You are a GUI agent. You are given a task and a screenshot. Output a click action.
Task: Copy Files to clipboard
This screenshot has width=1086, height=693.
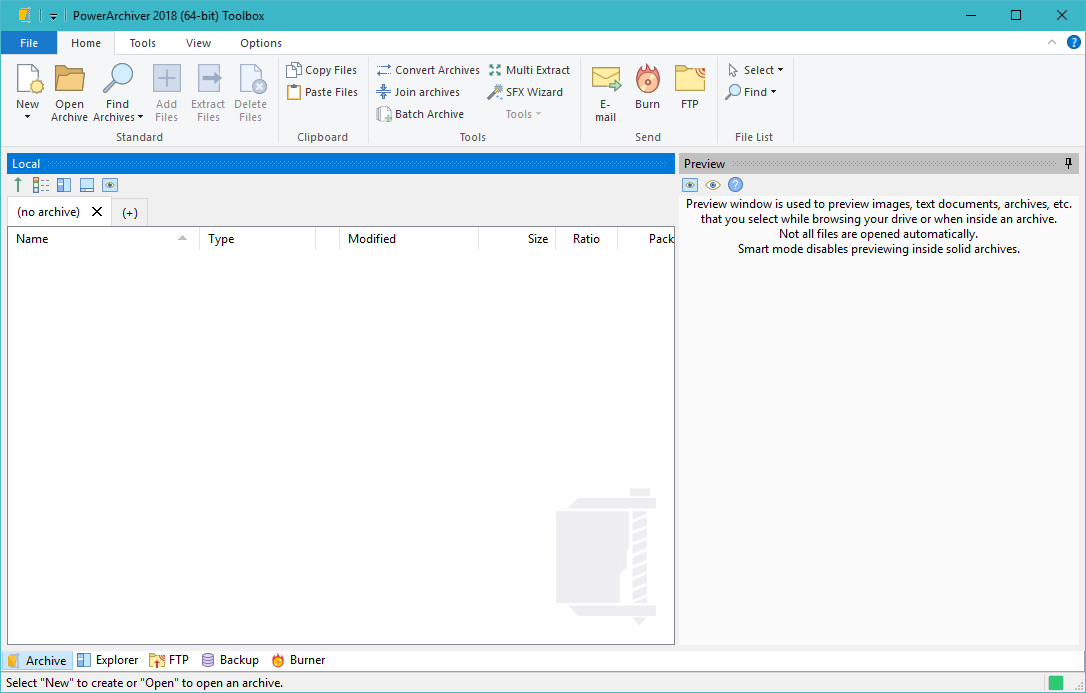coord(322,70)
